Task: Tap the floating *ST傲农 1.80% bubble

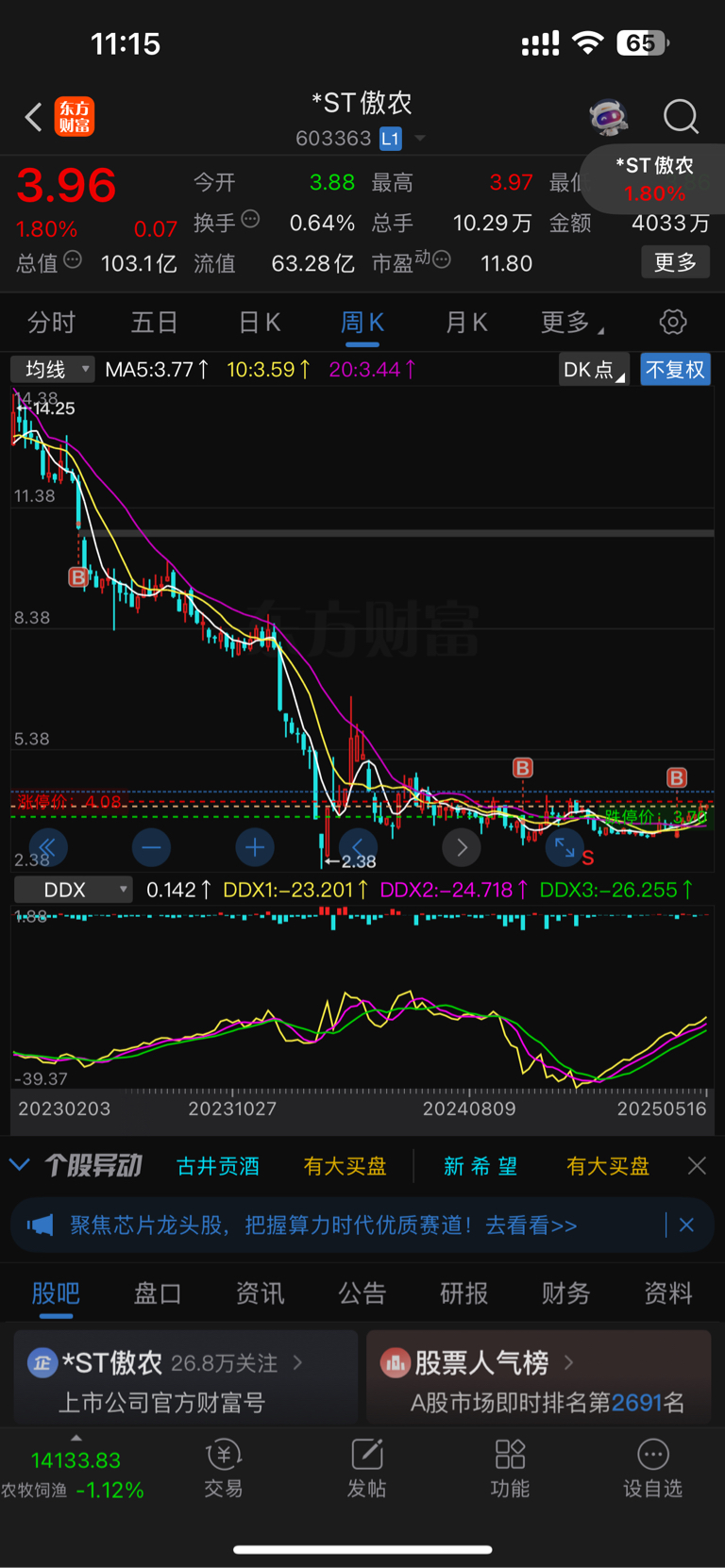Action: pos(654,179)
